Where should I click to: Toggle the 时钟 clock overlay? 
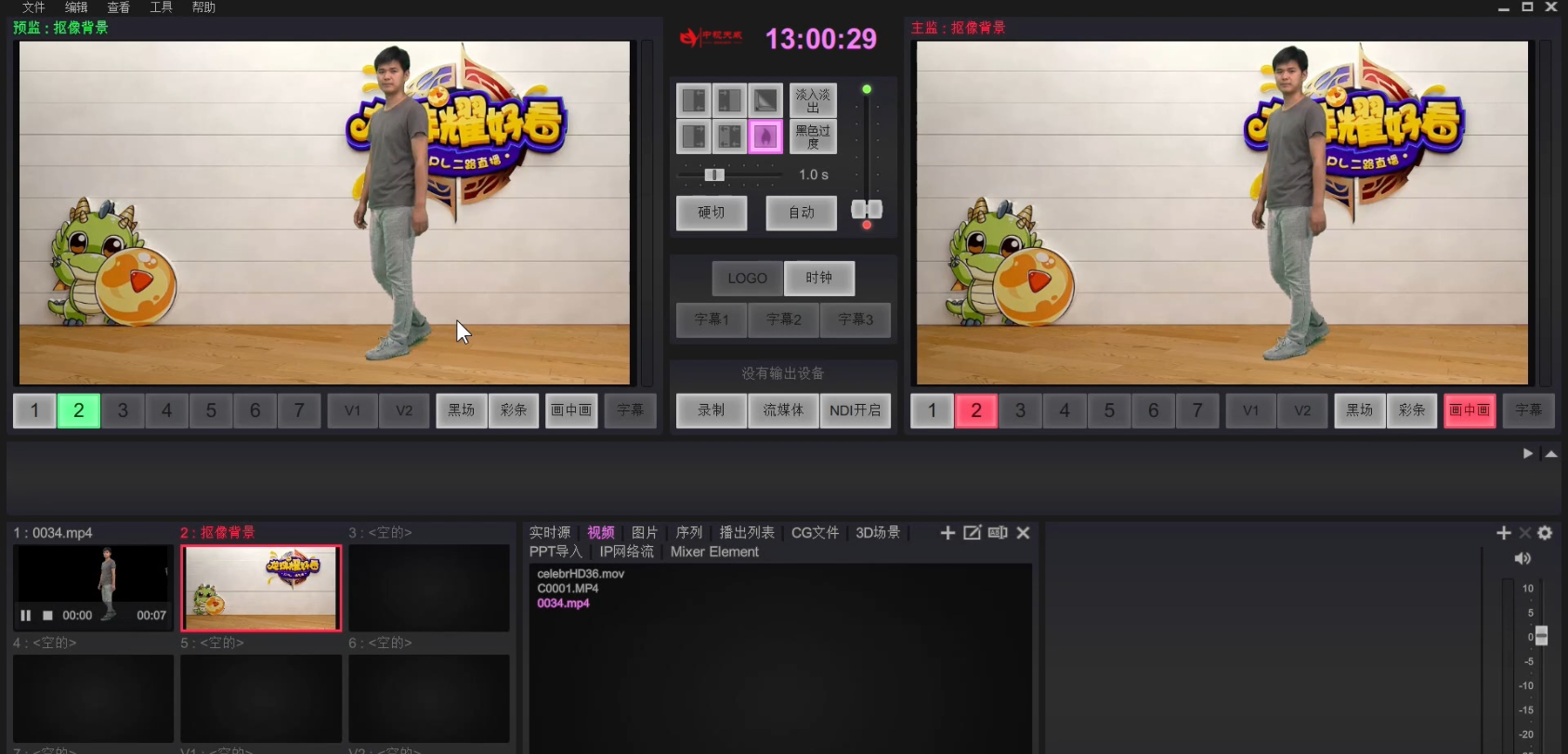pyautogui.click(x=819, y=279)
